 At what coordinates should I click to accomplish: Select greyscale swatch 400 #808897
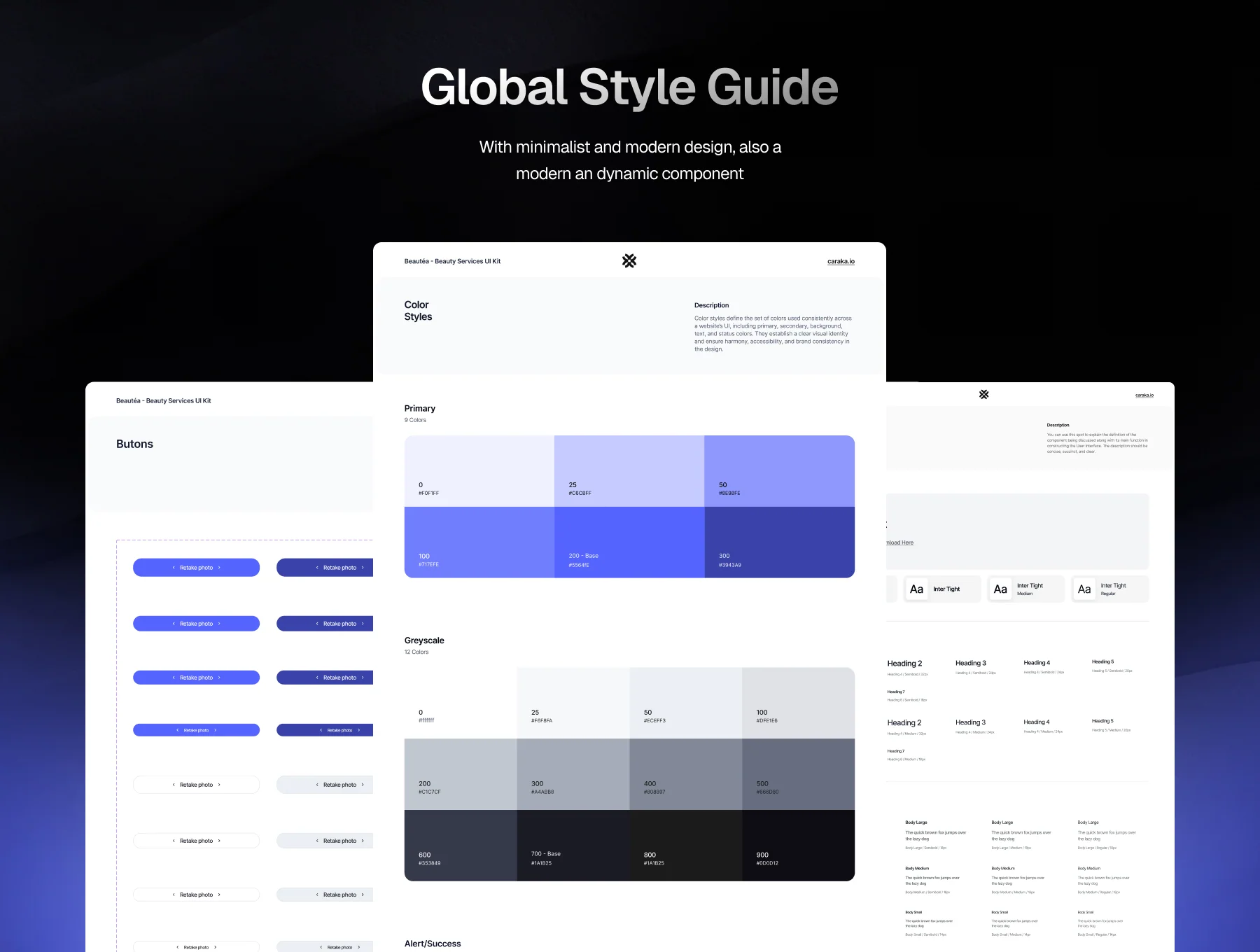click(x=686, y=774)
